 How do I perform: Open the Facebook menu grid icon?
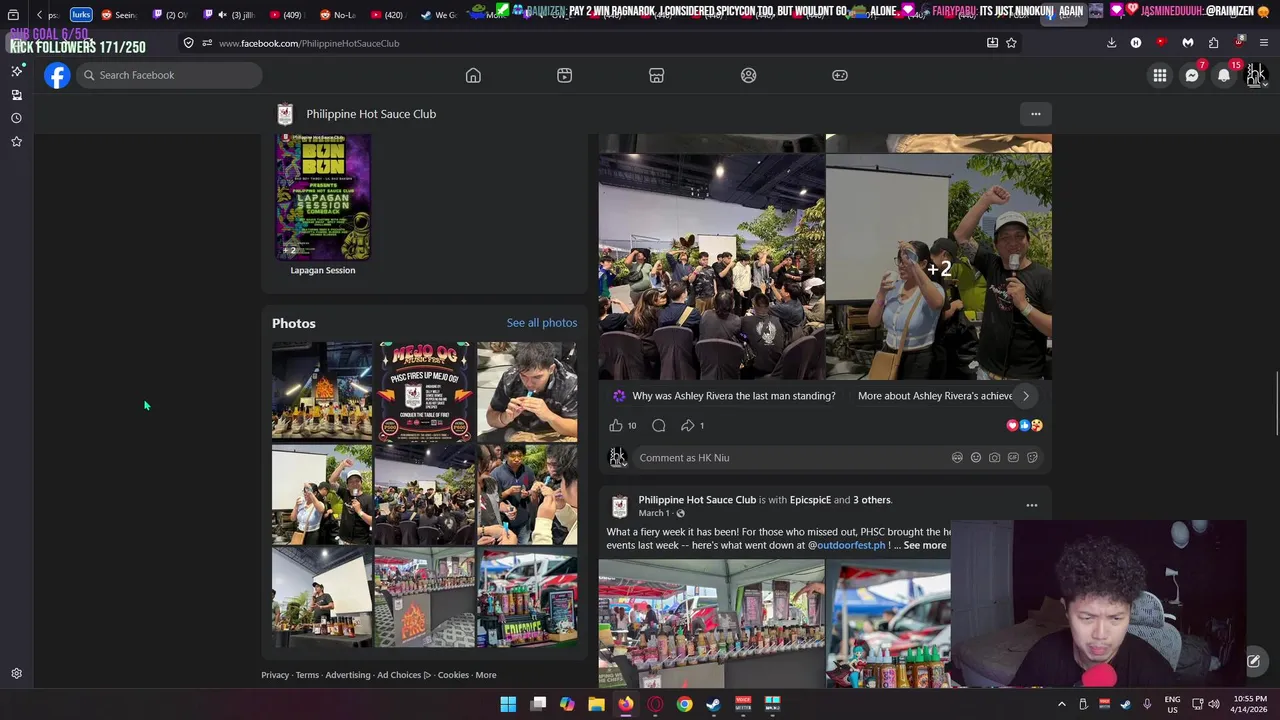click(x=1160, y=75)
